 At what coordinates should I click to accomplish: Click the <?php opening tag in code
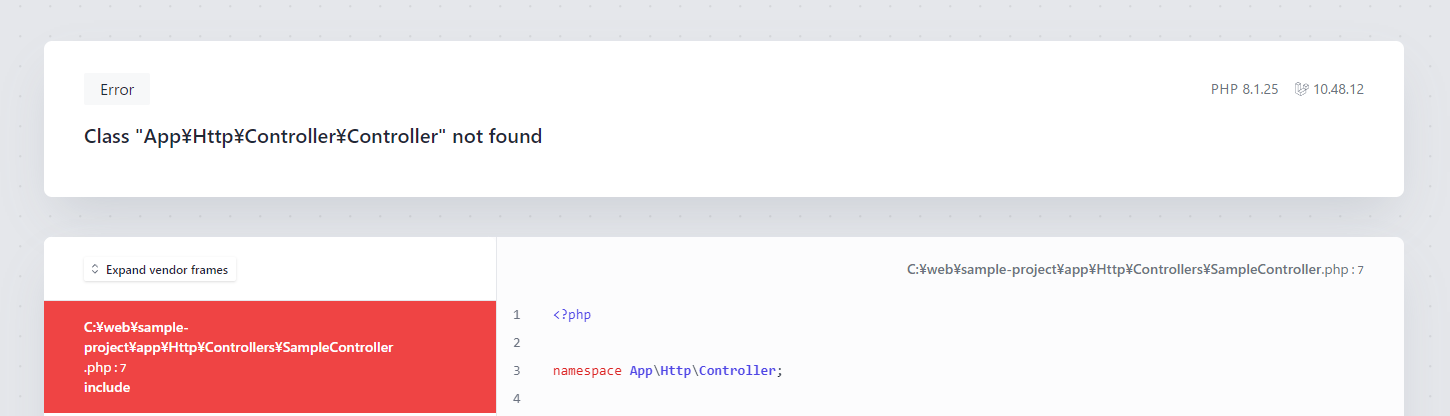point(572,315)
